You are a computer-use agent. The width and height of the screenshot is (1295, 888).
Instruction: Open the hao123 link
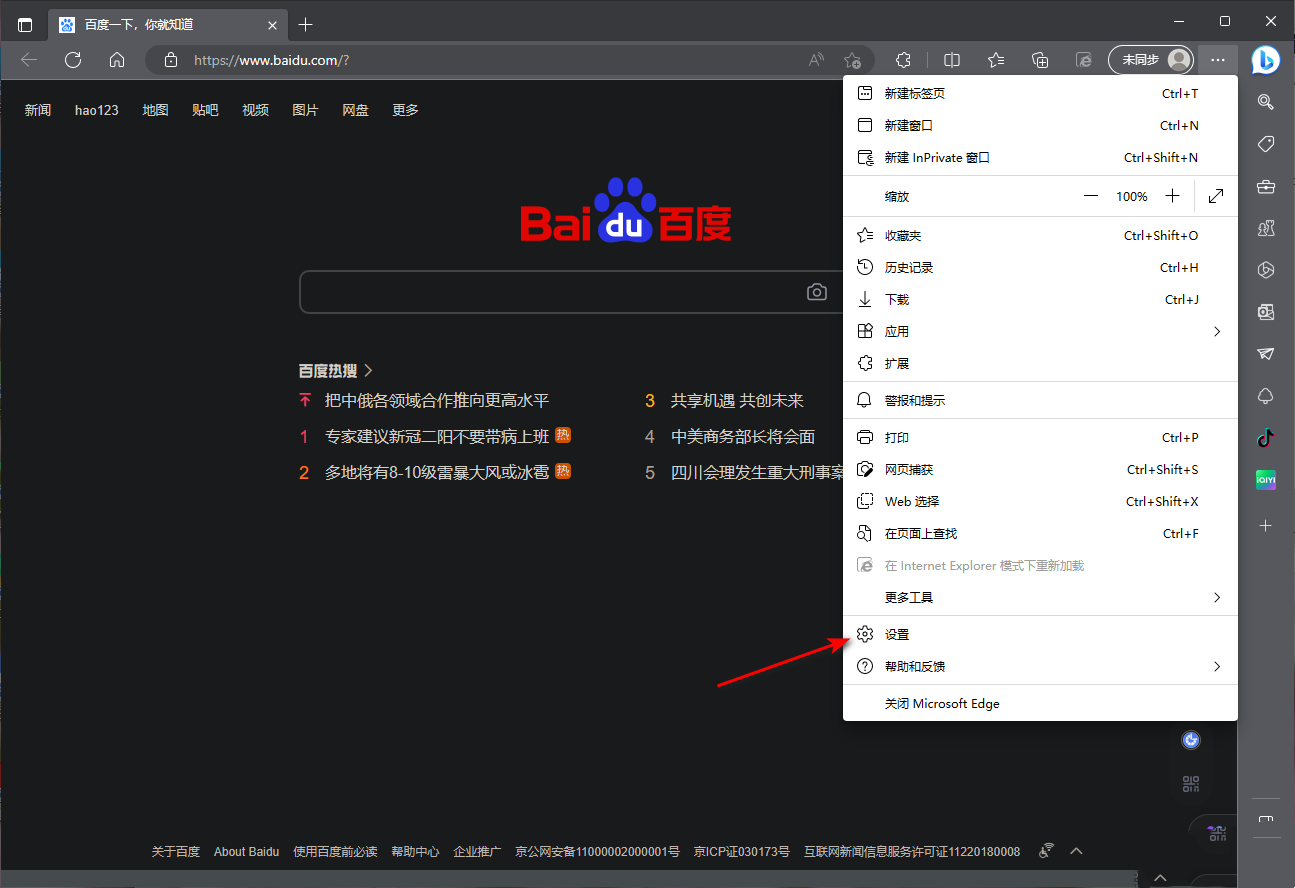point(97,110)
